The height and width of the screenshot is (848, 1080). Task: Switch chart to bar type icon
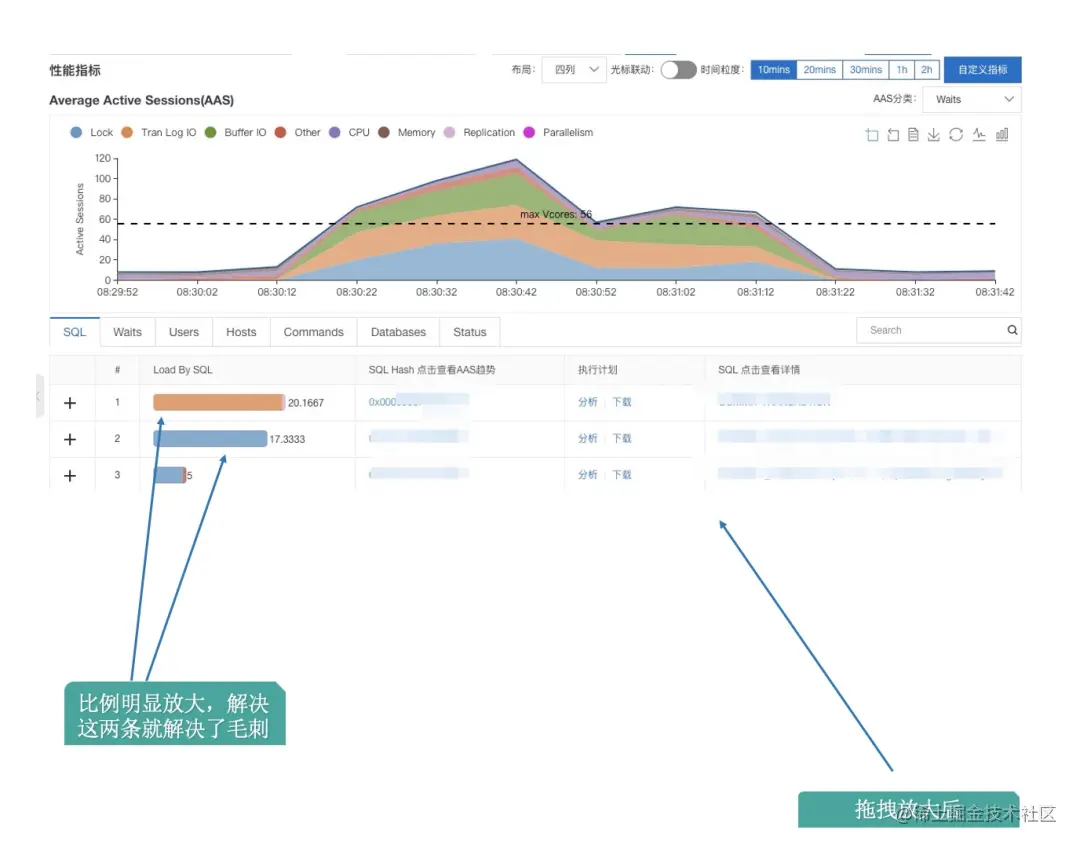1002,134
